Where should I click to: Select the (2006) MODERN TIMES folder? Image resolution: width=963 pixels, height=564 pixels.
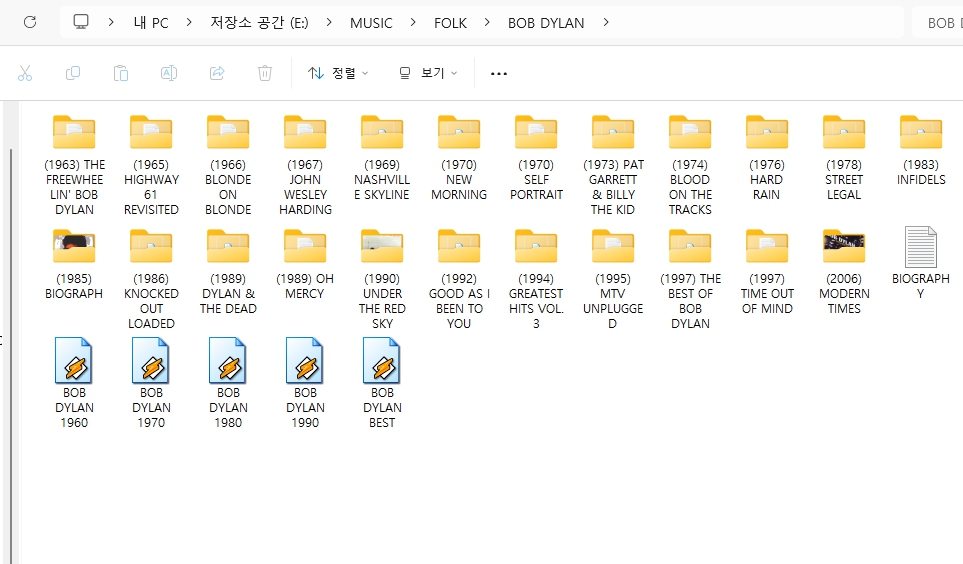click(x=844, y=272)
